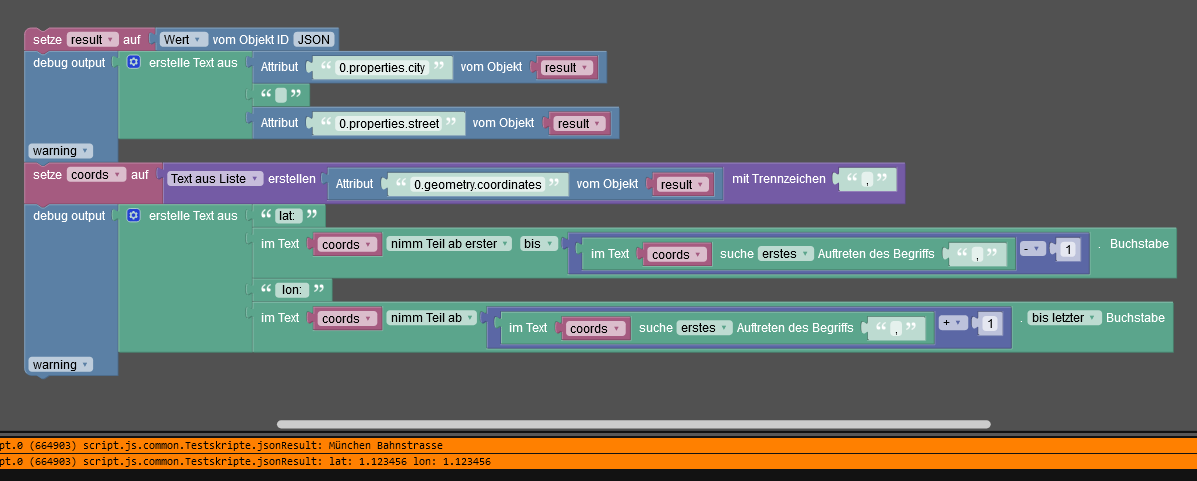Open gear settings on second text block
Image resolution: width=1197 pixels, height=481 pixels.
pos(134,216)
